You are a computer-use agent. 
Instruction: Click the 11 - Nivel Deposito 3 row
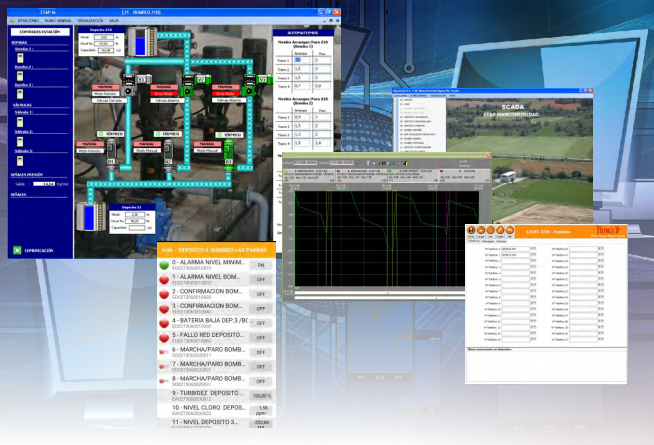[216, 424]
